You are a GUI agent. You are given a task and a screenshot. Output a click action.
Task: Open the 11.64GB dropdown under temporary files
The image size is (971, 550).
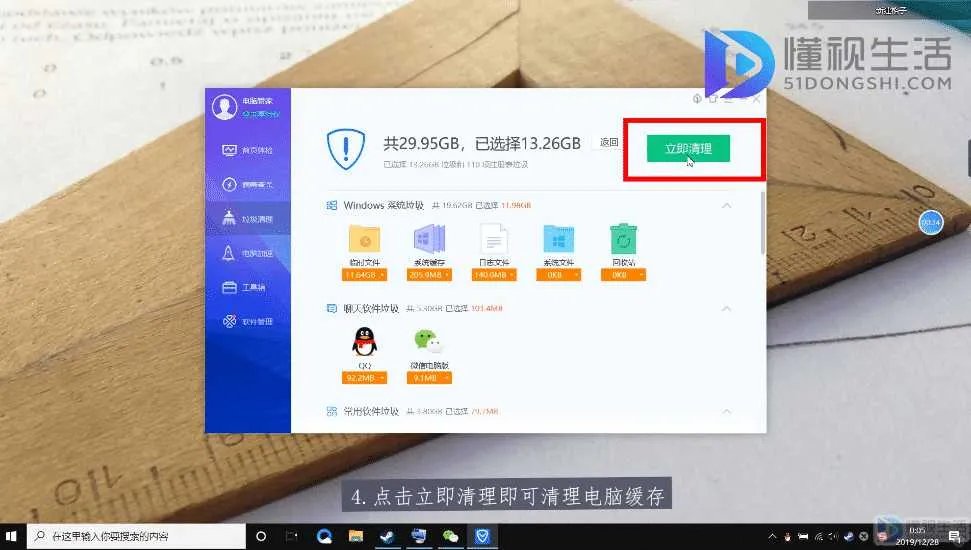[364, 275]
